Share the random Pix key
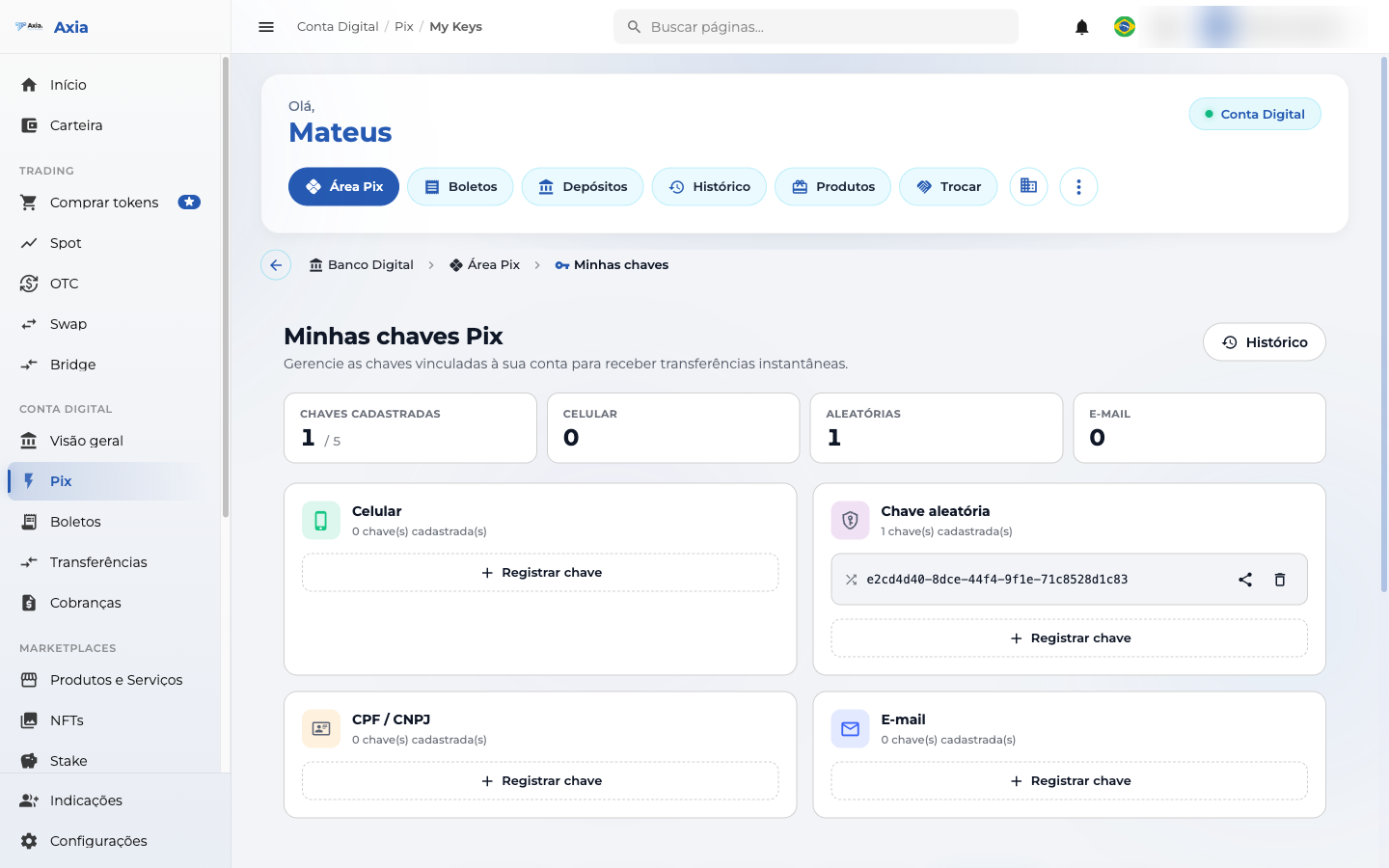This screenshot has height=868, width=1389. point(1245,580)
